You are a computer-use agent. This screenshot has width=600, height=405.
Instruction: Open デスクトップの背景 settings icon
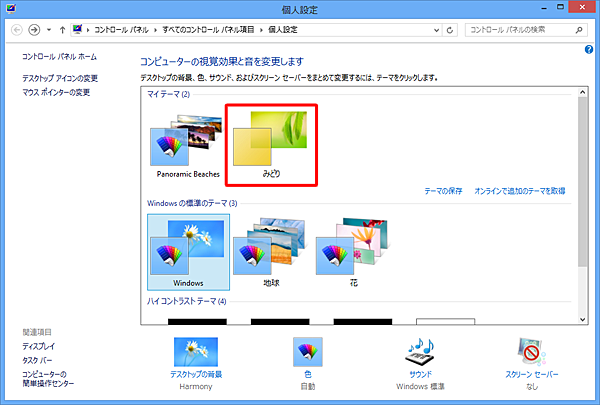196,352
